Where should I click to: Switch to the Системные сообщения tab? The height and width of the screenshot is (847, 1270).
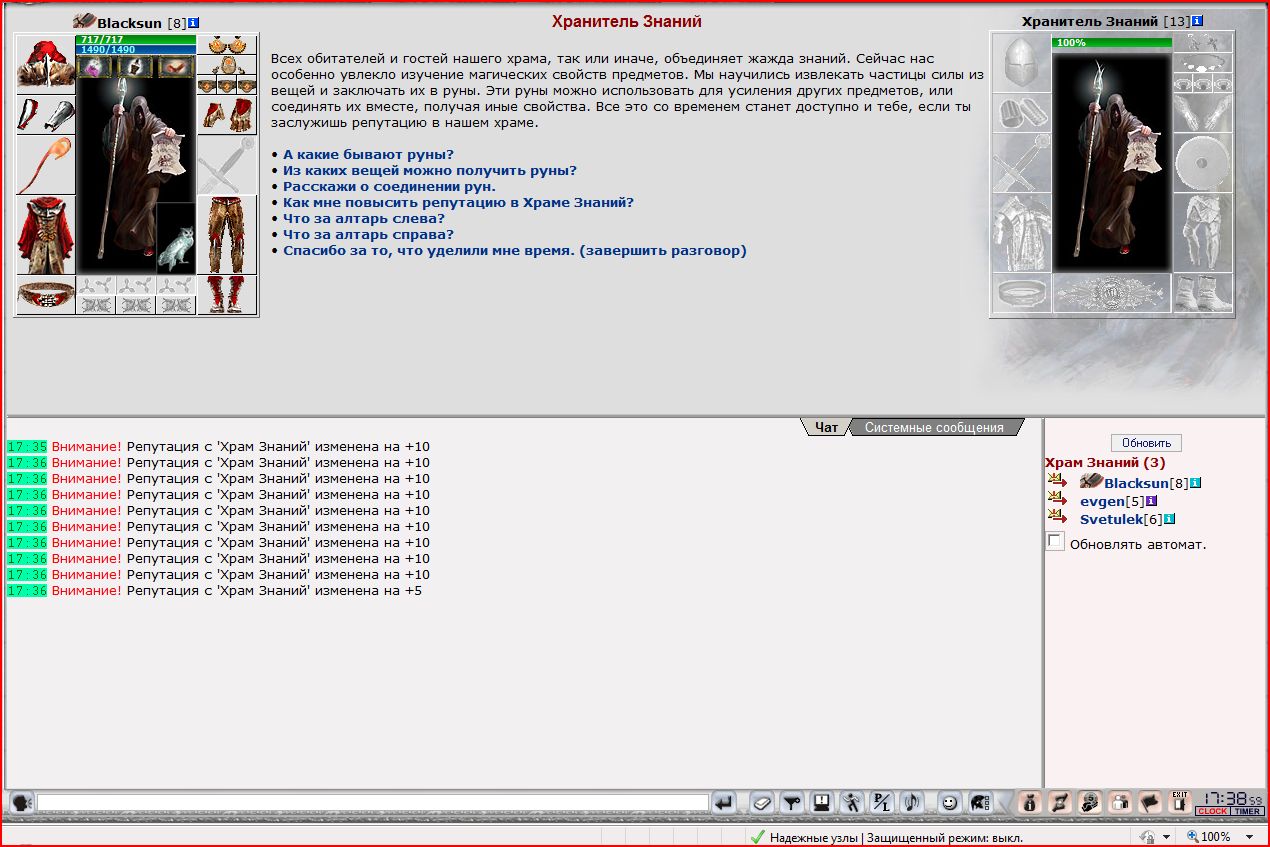coord(934,427)
